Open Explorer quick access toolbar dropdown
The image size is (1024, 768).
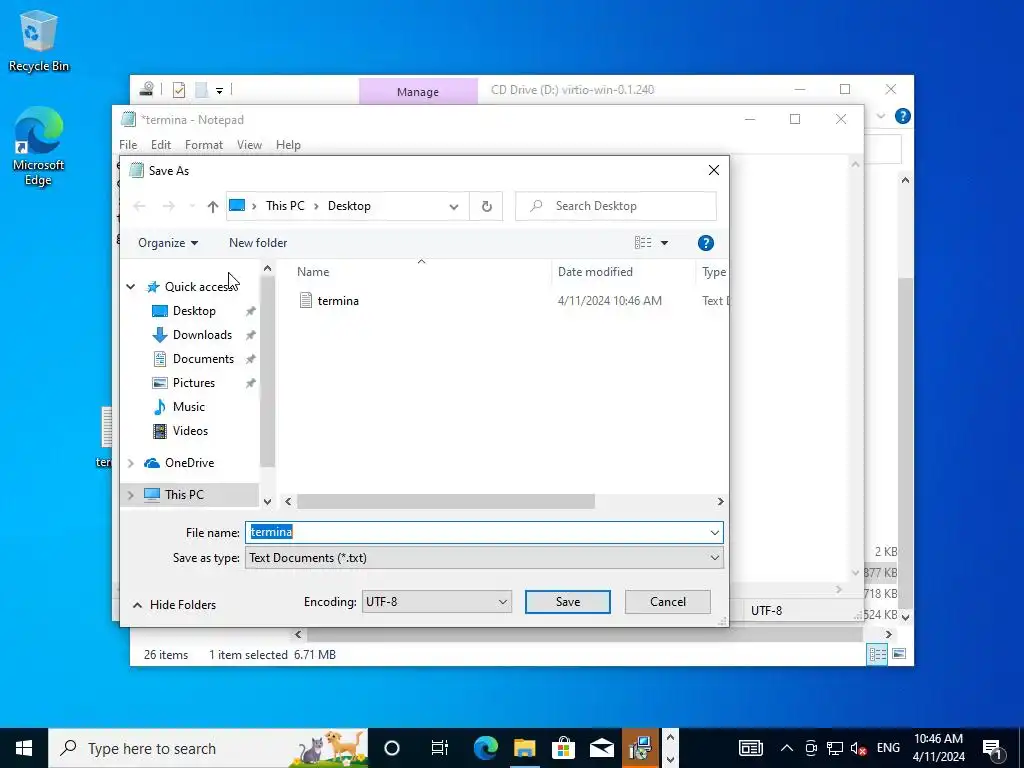(x=219, y=91)
